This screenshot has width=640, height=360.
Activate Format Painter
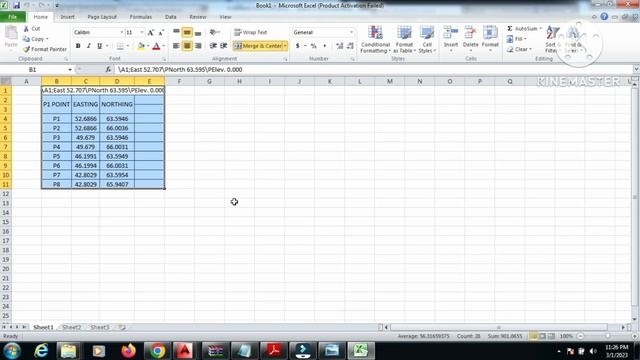tap(45, 49)
